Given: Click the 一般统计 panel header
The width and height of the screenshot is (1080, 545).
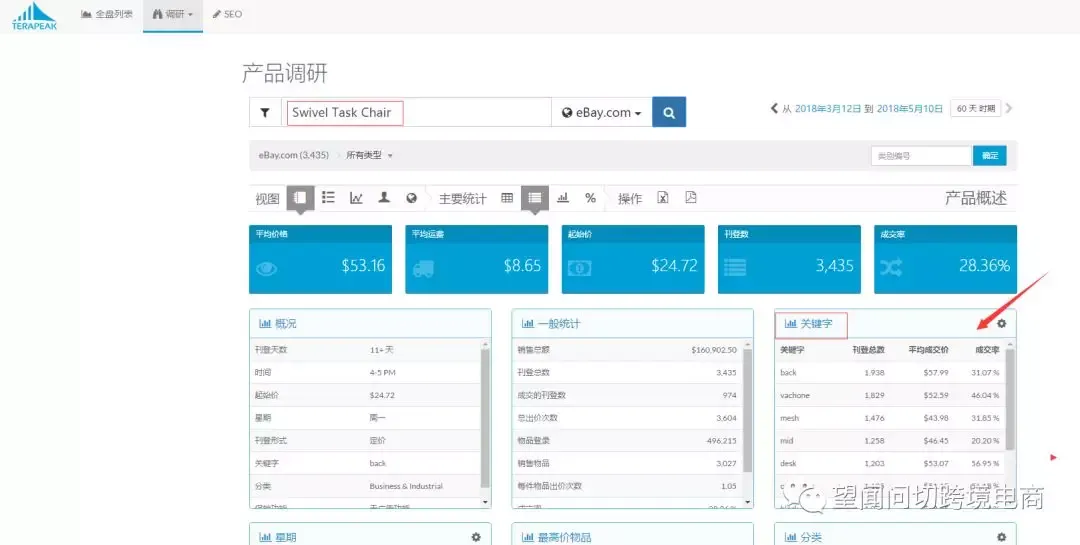Looking at the screenshot, I should (632, 323).
